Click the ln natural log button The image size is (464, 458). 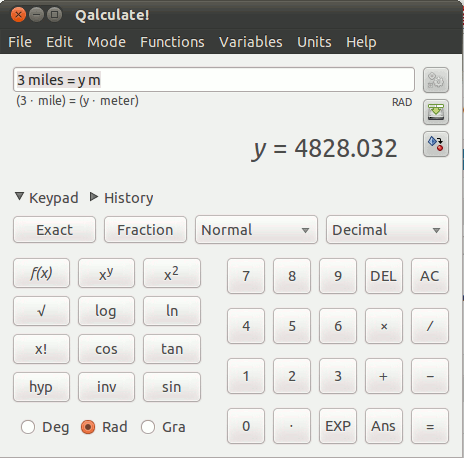[172, 311]
